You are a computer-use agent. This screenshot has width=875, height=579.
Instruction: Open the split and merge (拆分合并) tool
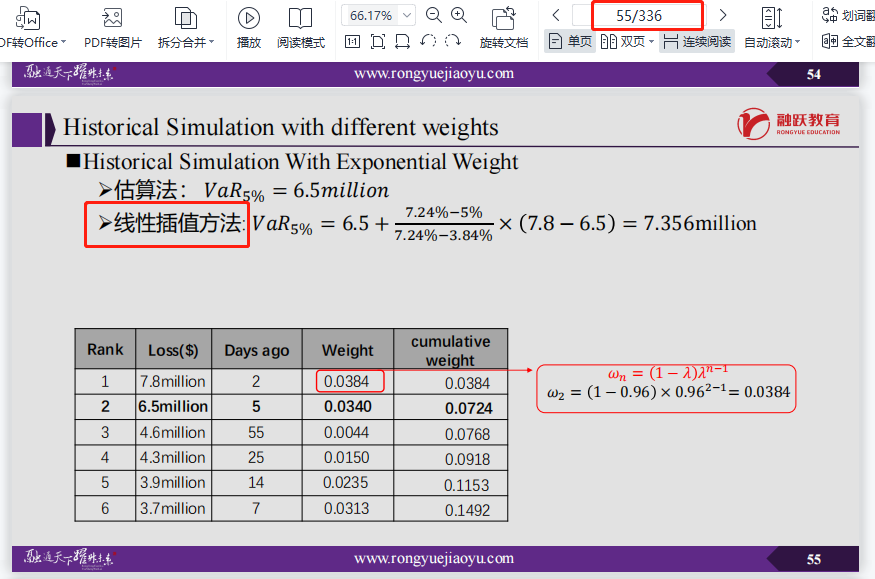coord(185,17)
